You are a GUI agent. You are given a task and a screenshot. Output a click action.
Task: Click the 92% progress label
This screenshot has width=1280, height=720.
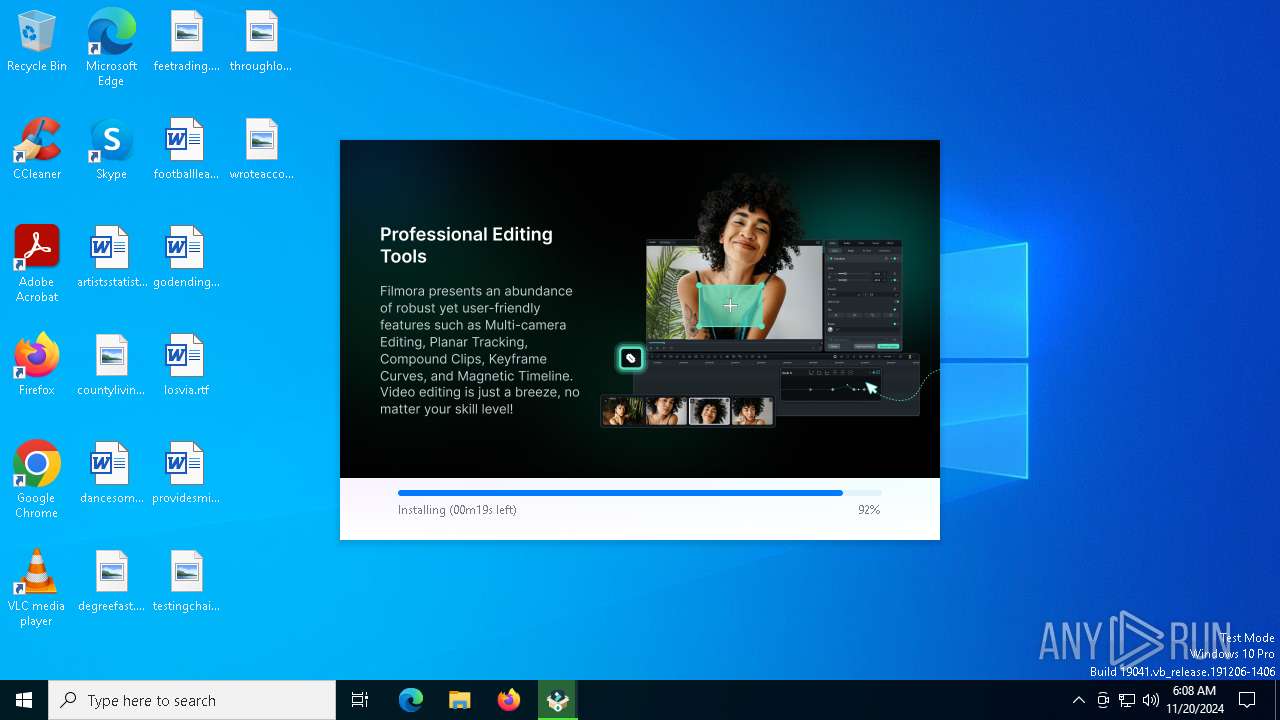869,510
